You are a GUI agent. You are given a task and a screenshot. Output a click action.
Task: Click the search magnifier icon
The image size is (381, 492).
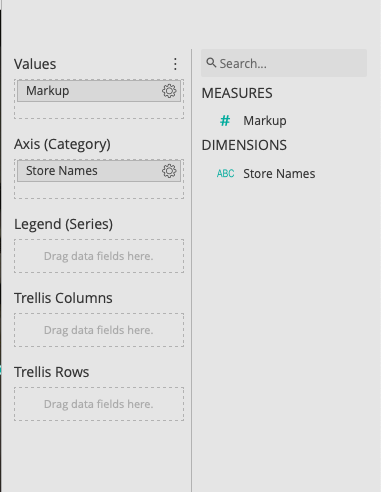click(211, 62)
